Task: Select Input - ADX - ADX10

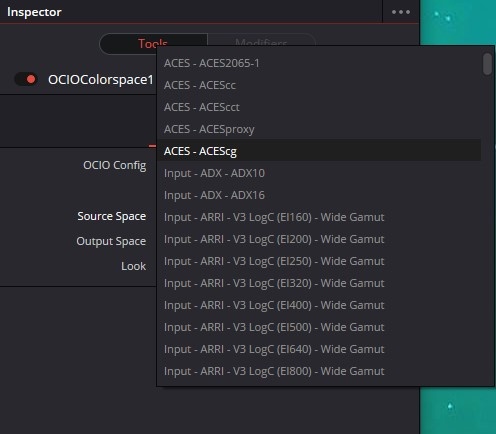Action: (x=319, y=173)
